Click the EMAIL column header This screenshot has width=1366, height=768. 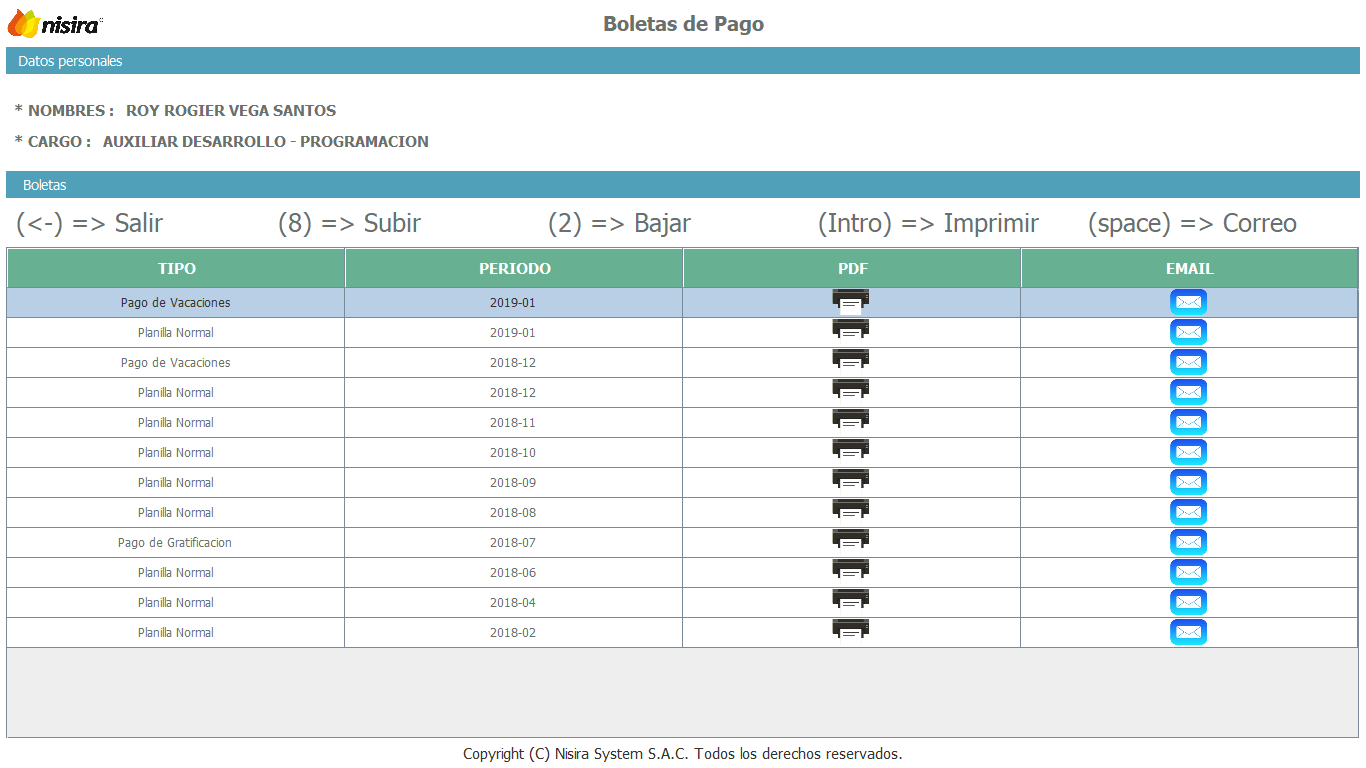(1189, 268)
